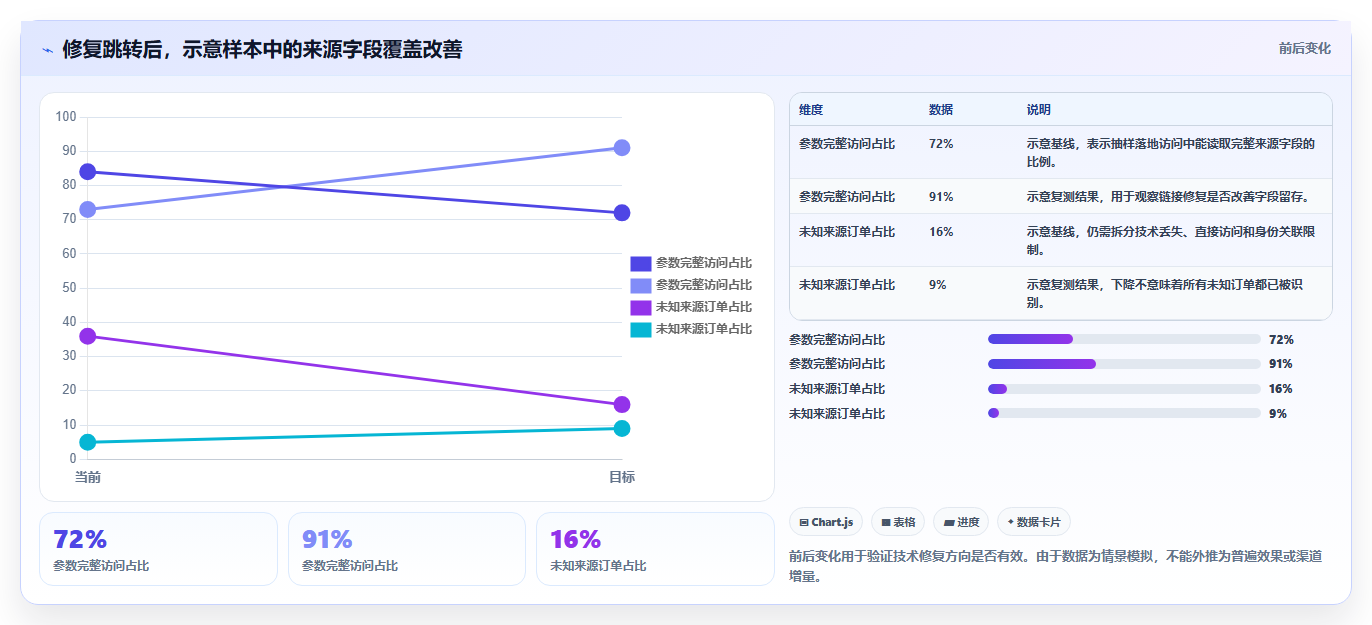Click the 100 y-axis tick label
The width and height of the screenshot is (1372, 625).
66,117
